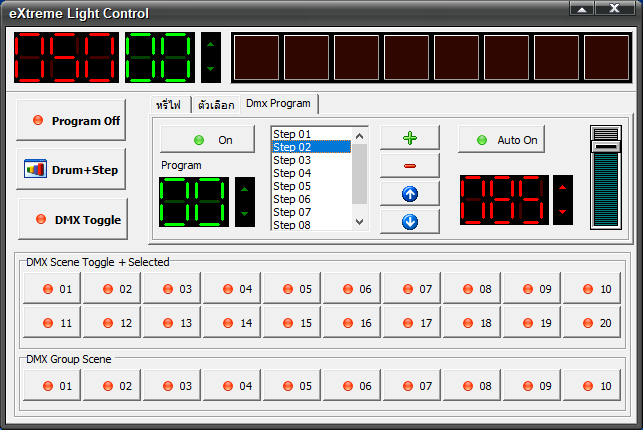Select Step 01 in the list
643x430 pixels.
311,134
